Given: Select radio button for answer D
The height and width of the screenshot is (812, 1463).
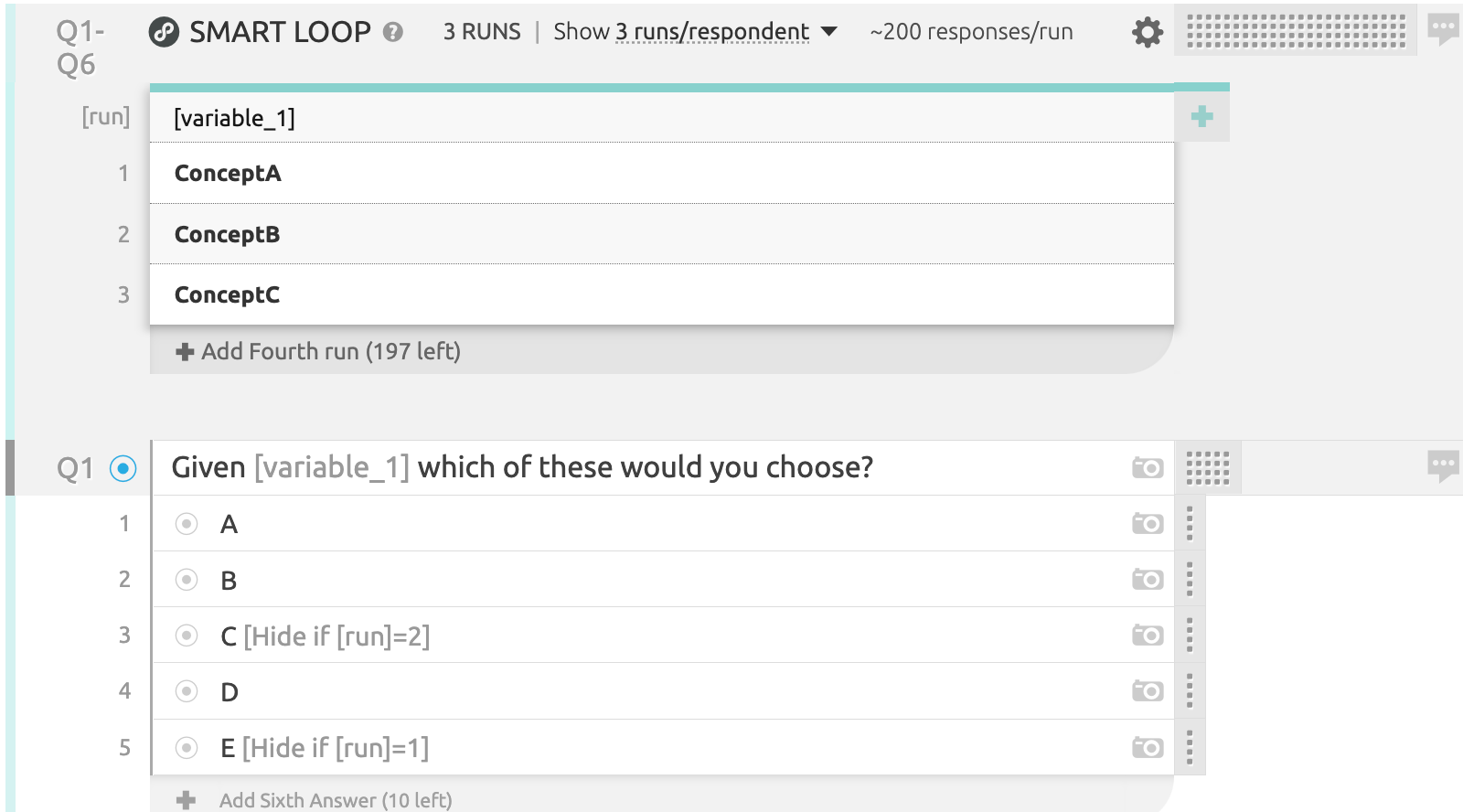Looking at the screenshot, I should 187,691.
